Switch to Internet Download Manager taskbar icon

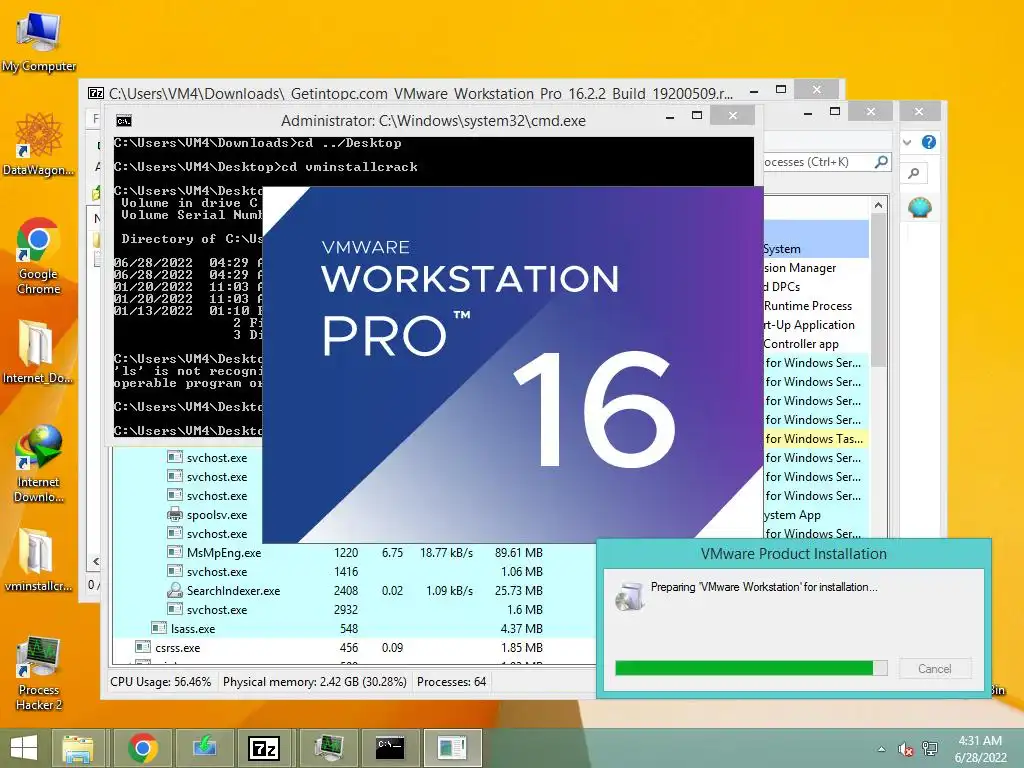[x=204, y=748]
